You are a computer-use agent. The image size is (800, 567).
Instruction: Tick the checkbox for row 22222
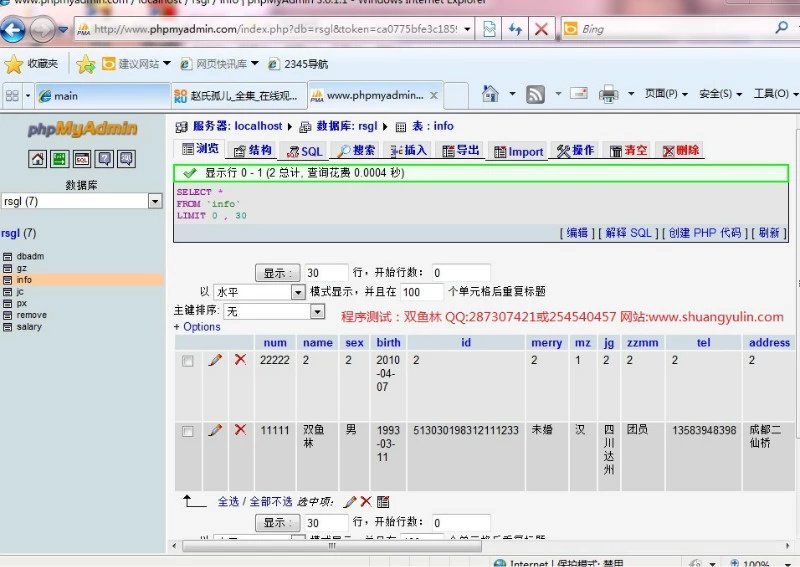(188, 361)
